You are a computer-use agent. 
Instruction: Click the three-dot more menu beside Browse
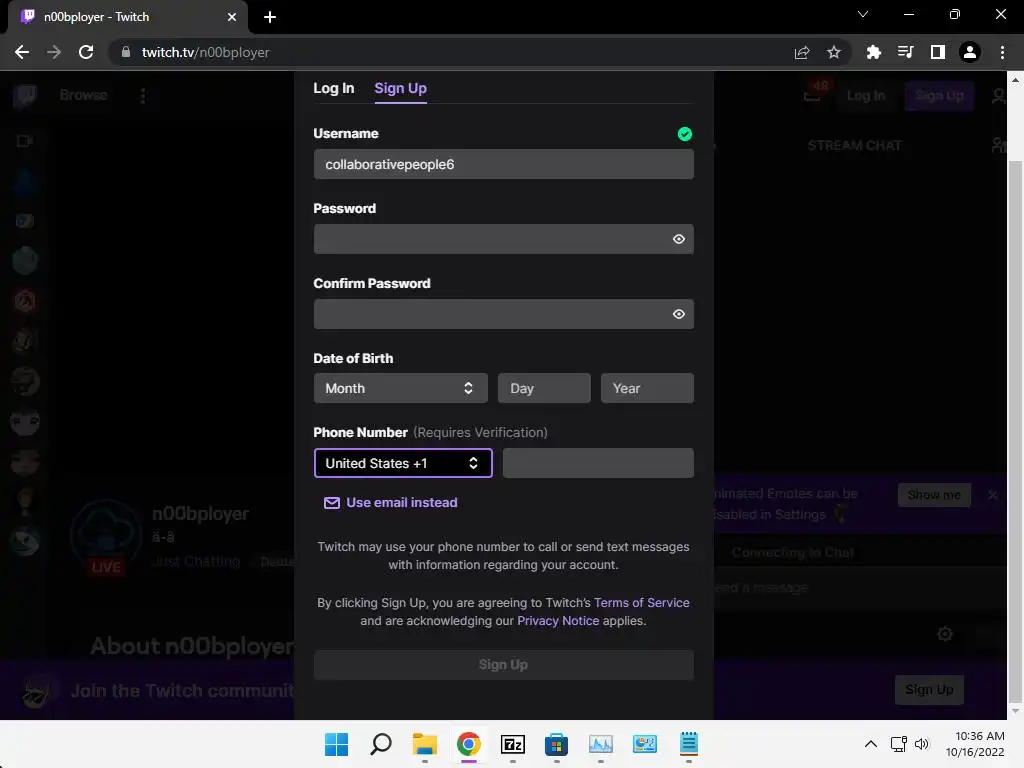coord(143,96)
